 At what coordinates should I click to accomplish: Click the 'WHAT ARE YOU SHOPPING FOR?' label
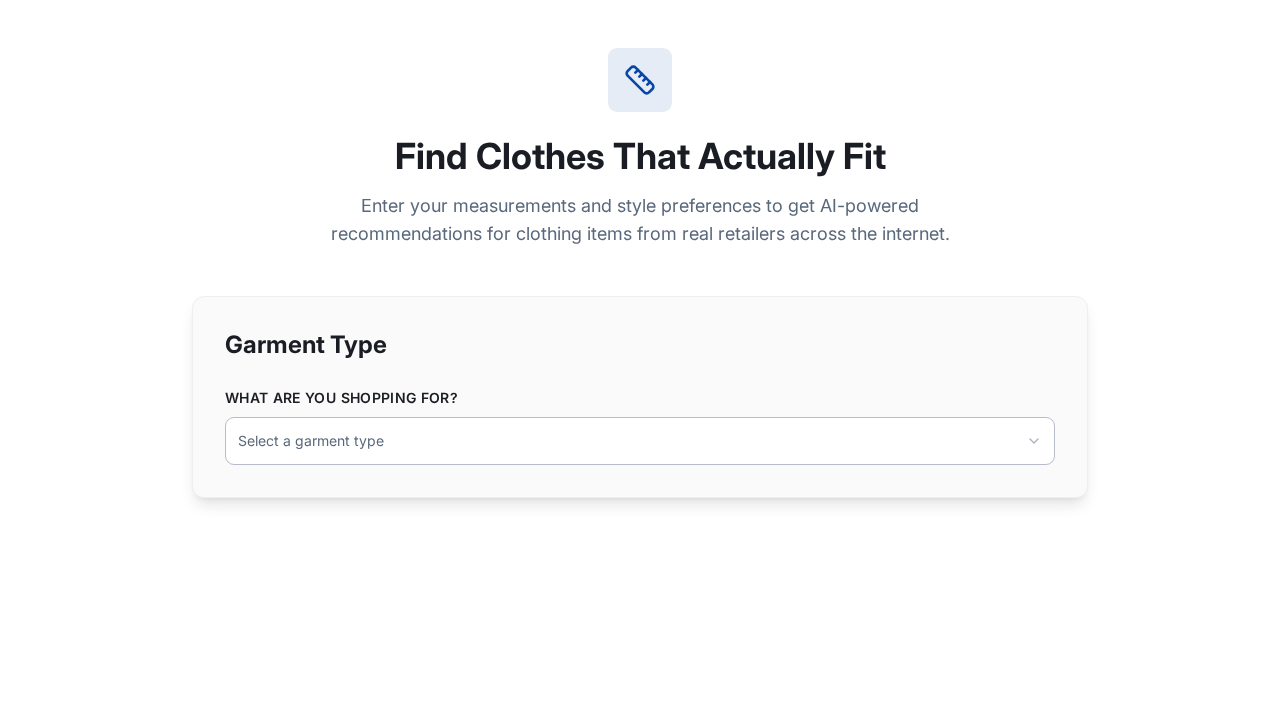(341, 398)
